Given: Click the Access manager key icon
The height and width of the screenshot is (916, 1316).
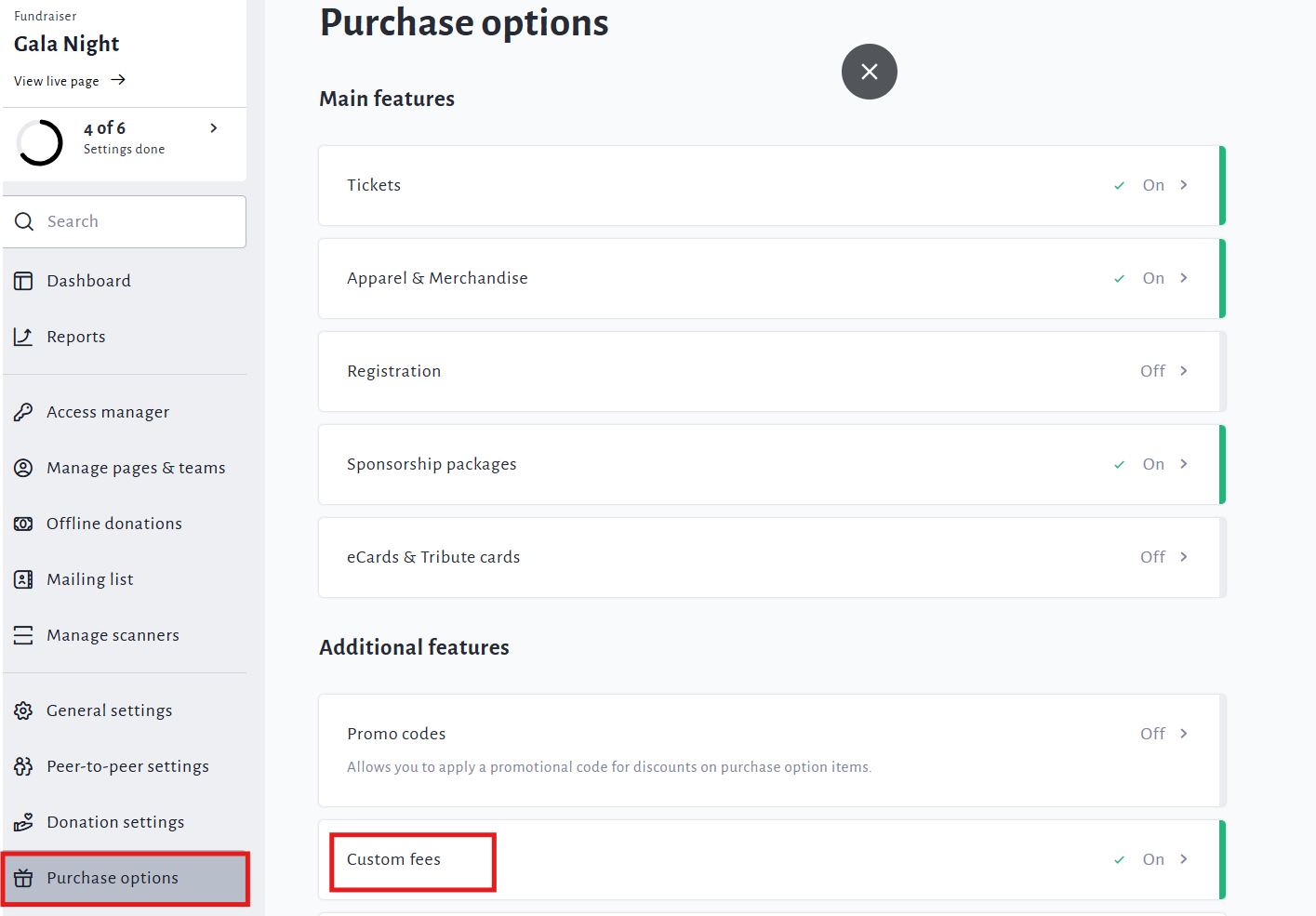Looking at the screenshot, I should (23, 412).
